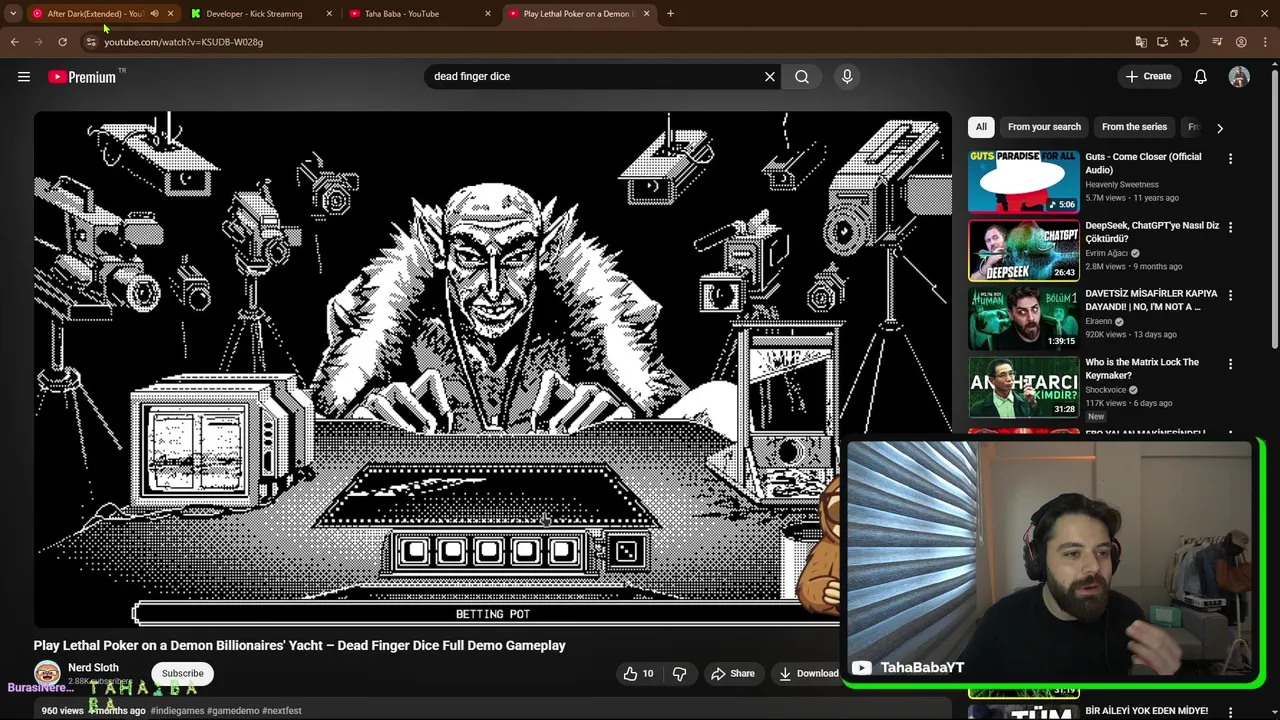This screenshot has width=1280, height=720.
Task: Switch to the After Dark(Extended) tab
Action: tap(95, 14)
